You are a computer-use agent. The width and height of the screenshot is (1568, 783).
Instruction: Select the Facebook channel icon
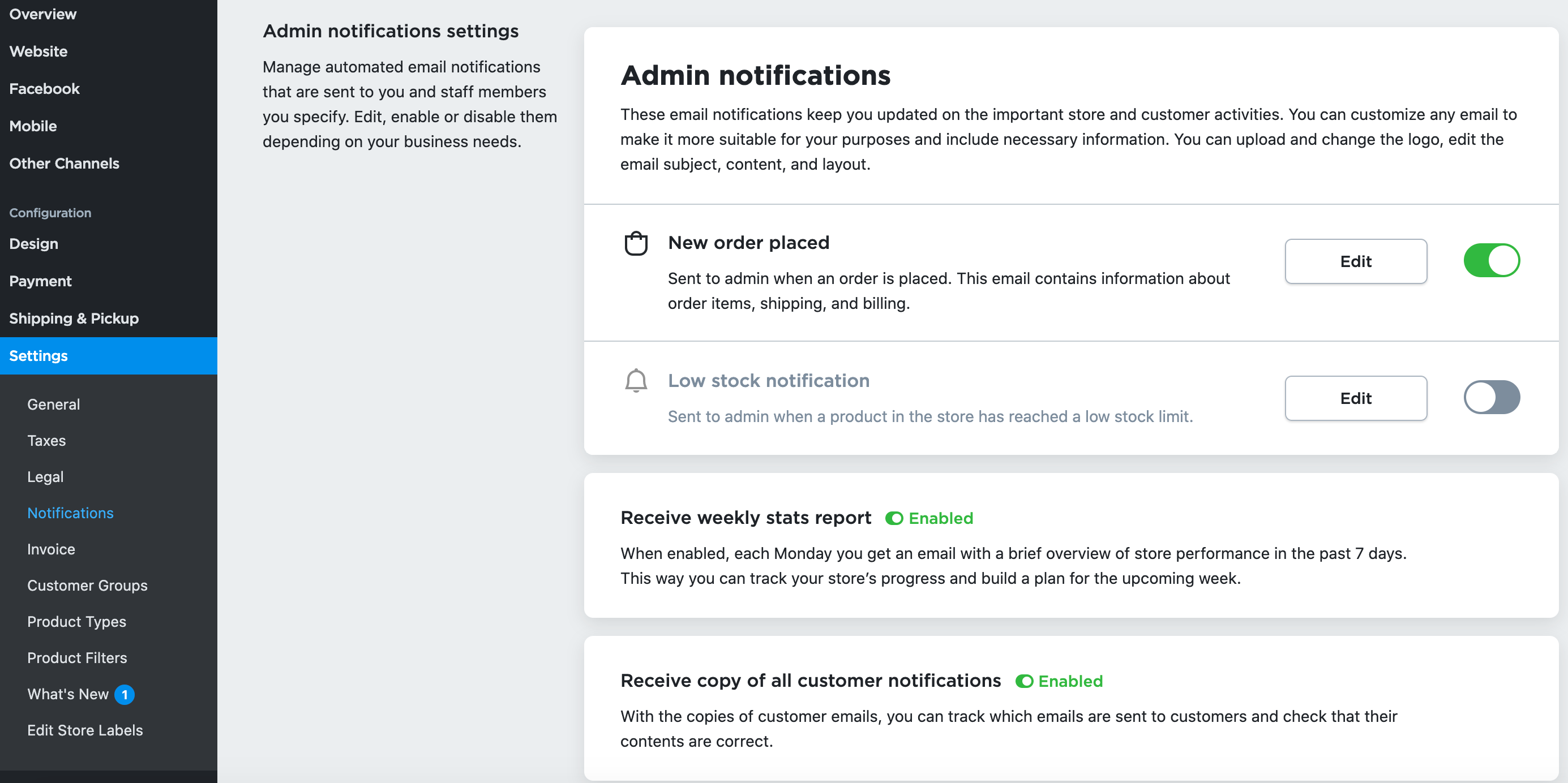click(x=45, y=89)
